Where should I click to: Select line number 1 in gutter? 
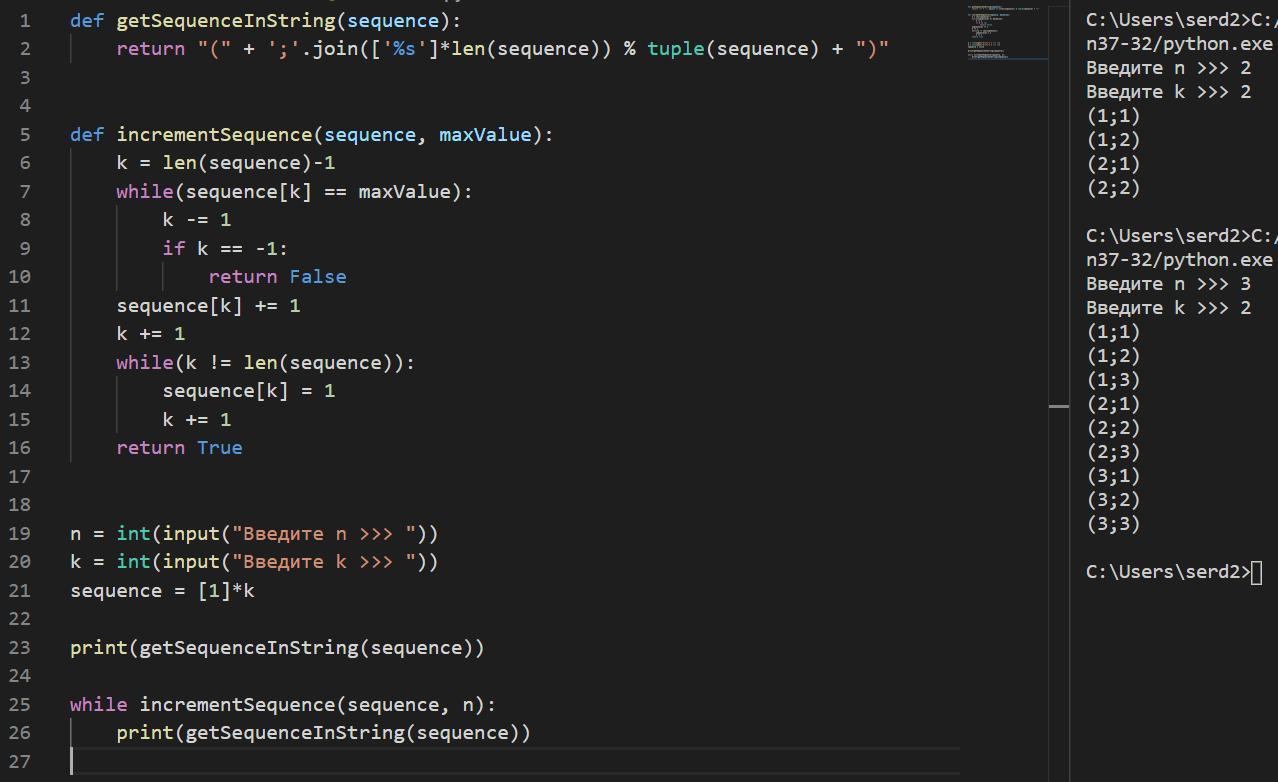24,20
